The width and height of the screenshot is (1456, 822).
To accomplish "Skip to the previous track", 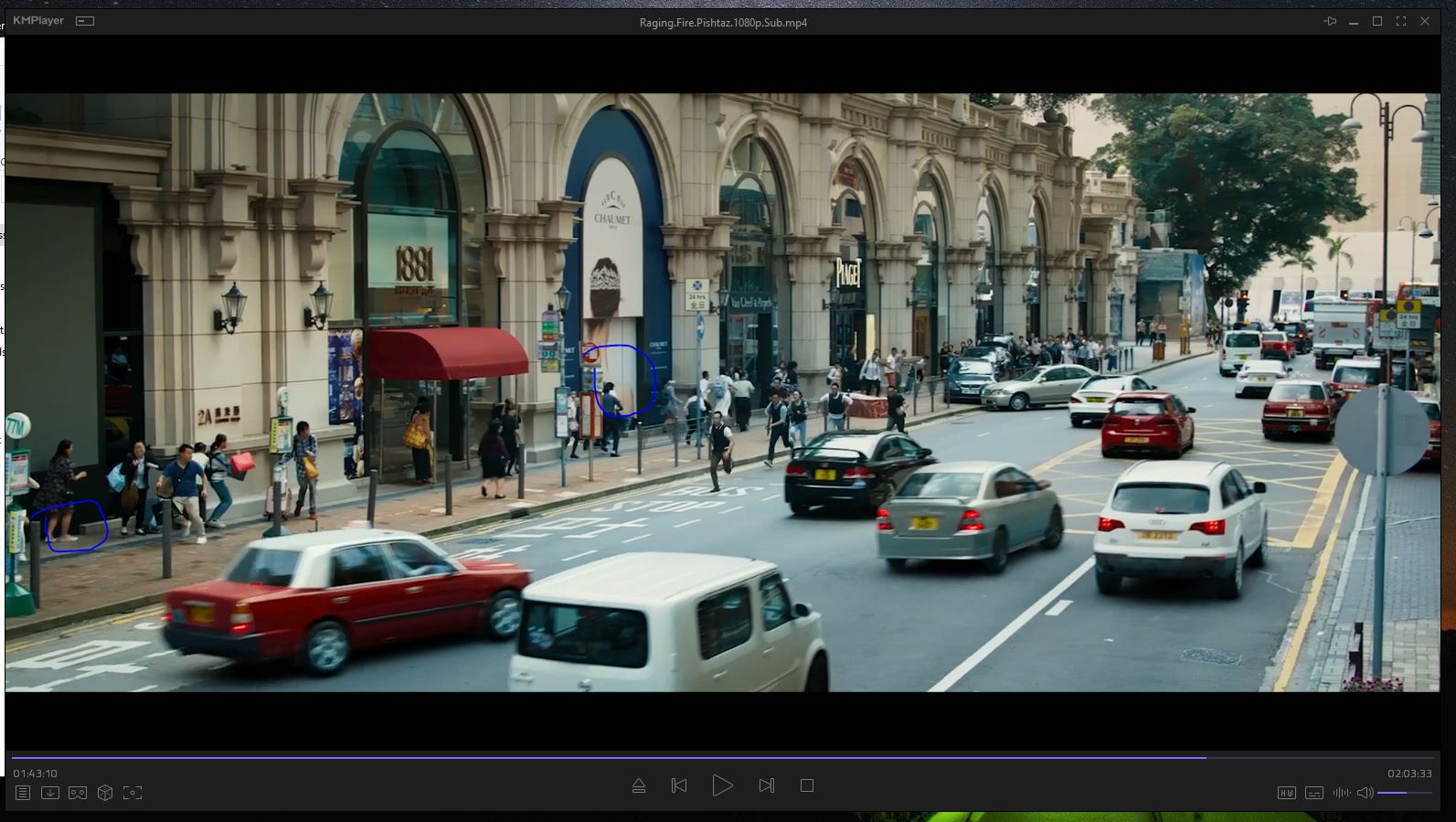I will (x=679, y=785).
